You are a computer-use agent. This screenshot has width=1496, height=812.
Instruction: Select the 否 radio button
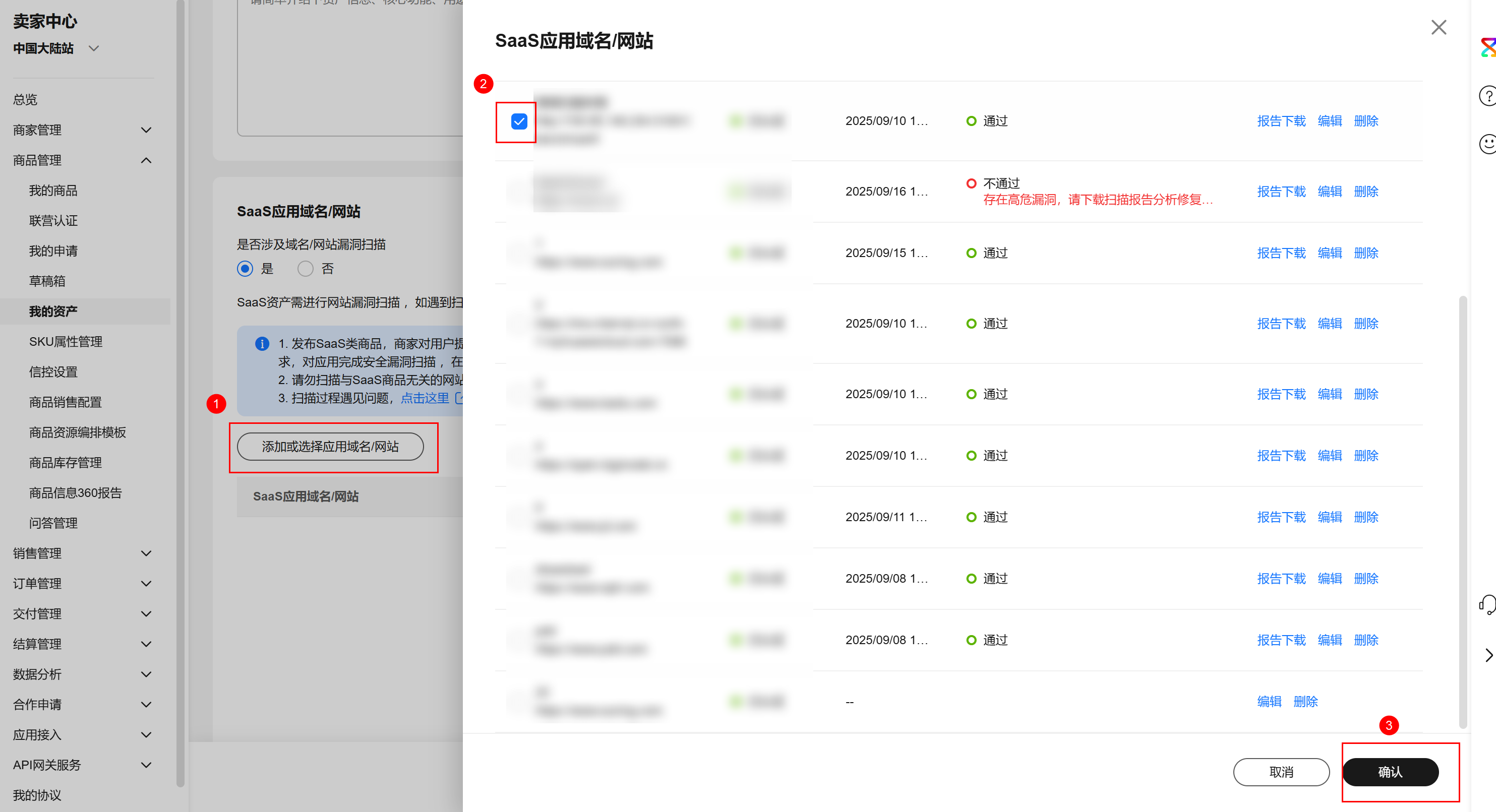(x=306, y=269)
